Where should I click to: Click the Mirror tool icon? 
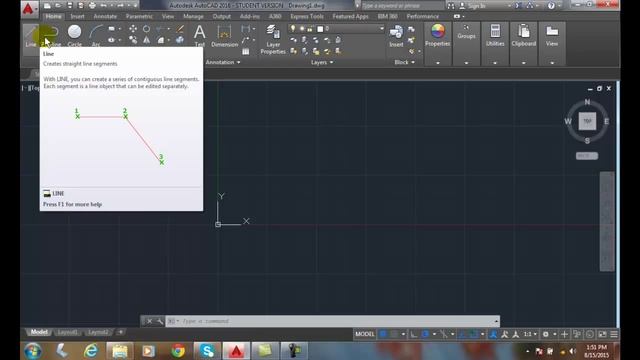tap(146, 40)
